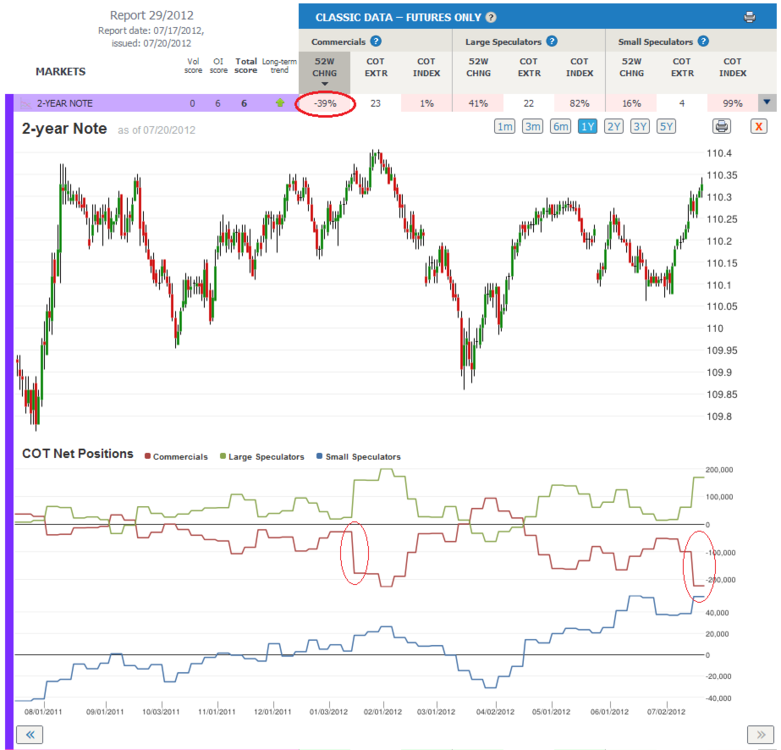Expand the 2-Year Note row dropdown arrow

tap(767, 103)
